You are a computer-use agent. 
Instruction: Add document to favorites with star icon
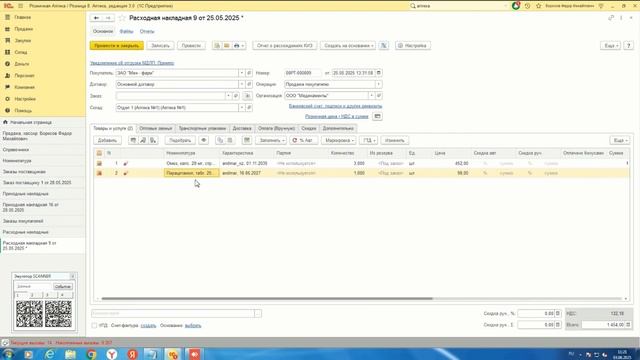tap(122, 18)
